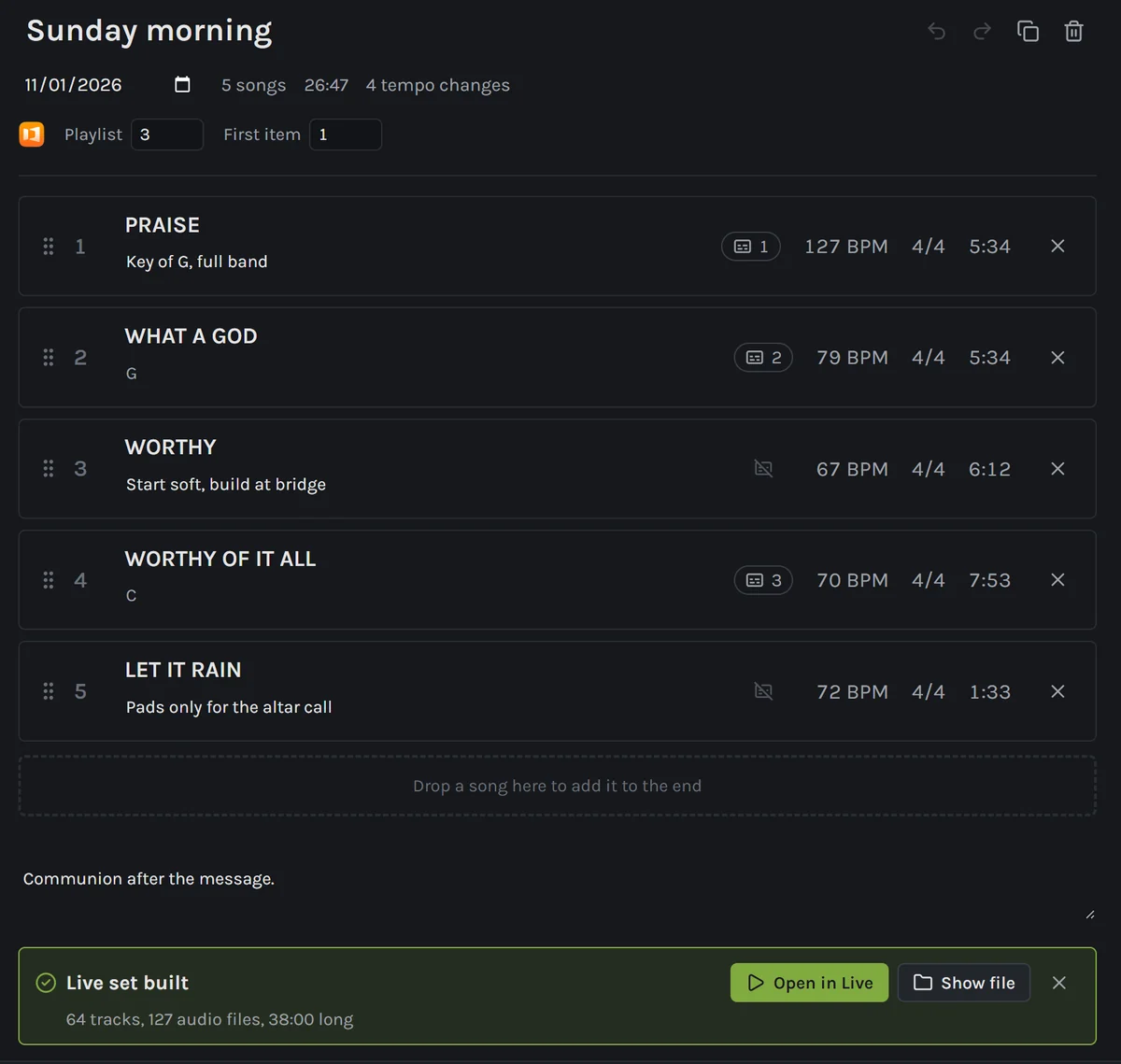Screen dimensions: 1121x1064
Task: Dismiss the Live set built notification
Action: tap(1058, 983)
